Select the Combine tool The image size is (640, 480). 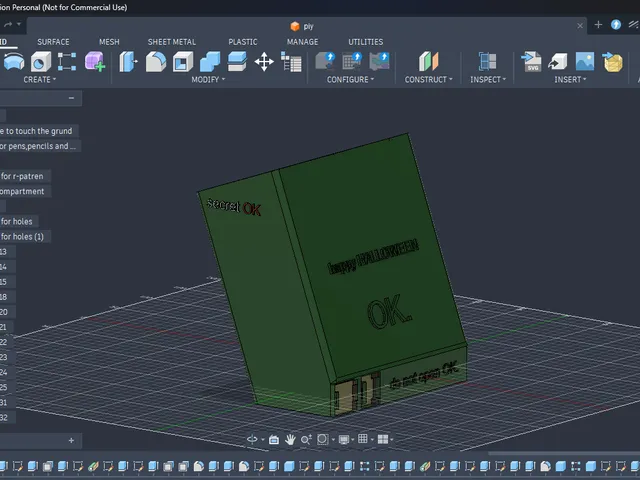tap(210, 62)
